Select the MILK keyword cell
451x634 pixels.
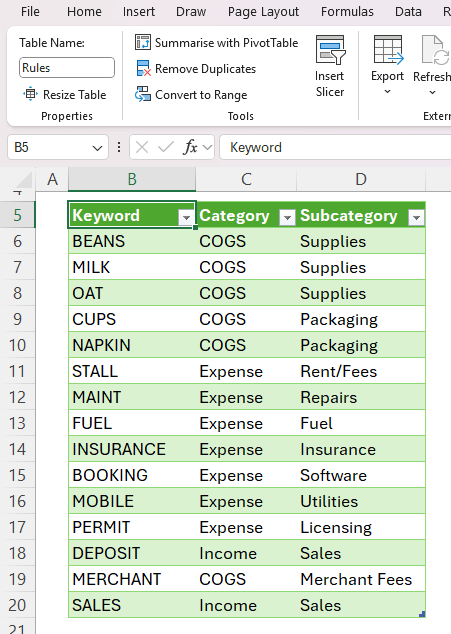coord(132,267)
